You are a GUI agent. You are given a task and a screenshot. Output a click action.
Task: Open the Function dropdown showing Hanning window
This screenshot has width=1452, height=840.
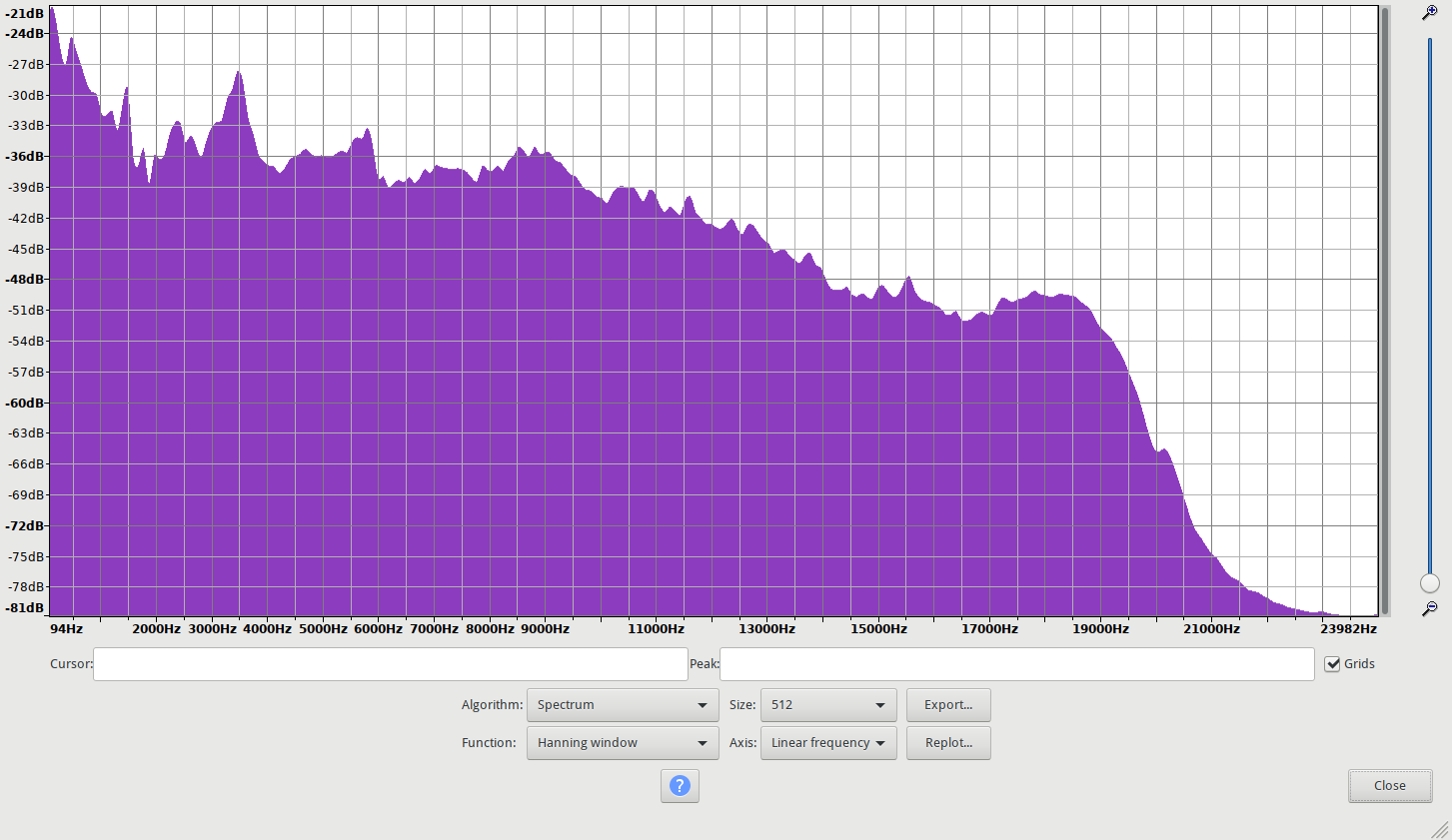coord(623,743)
